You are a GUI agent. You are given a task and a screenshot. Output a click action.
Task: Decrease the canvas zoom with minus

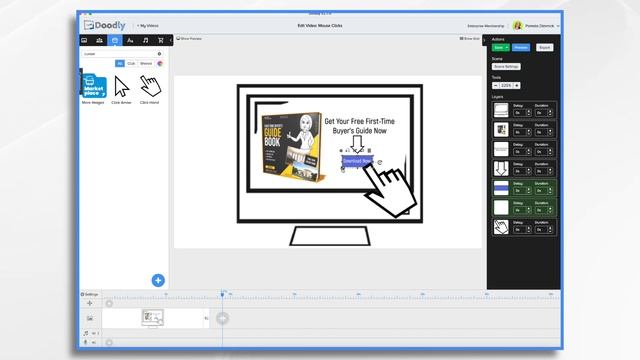pos(496,85)
